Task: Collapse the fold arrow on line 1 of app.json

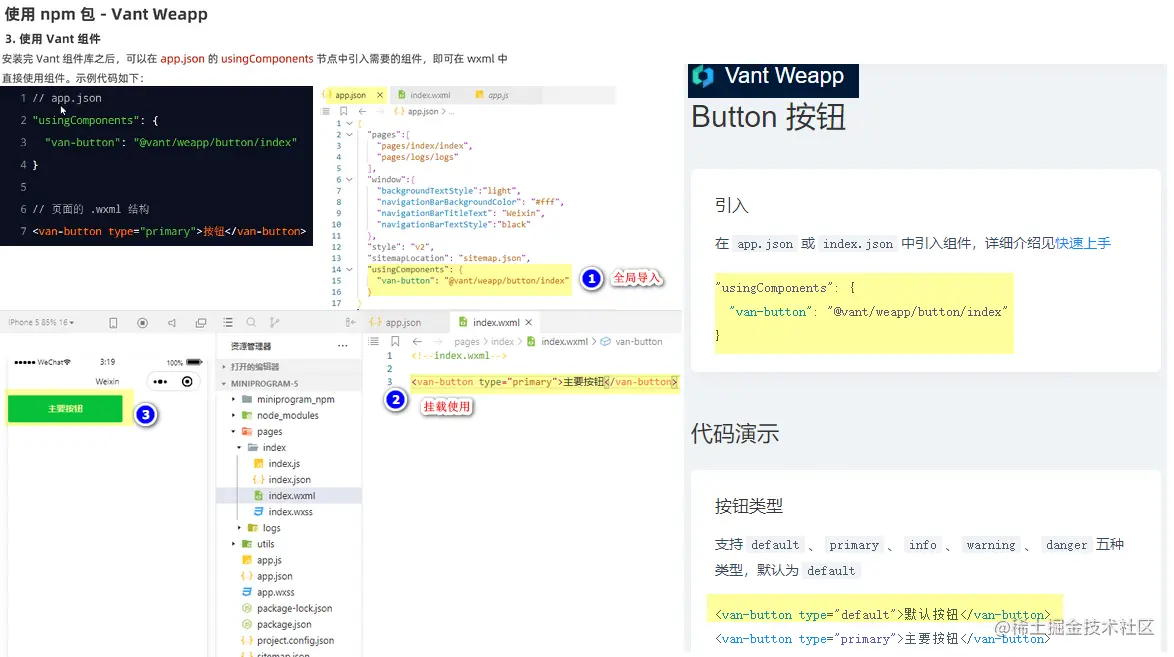Action: pyautogui.click(x=349, y=124)
